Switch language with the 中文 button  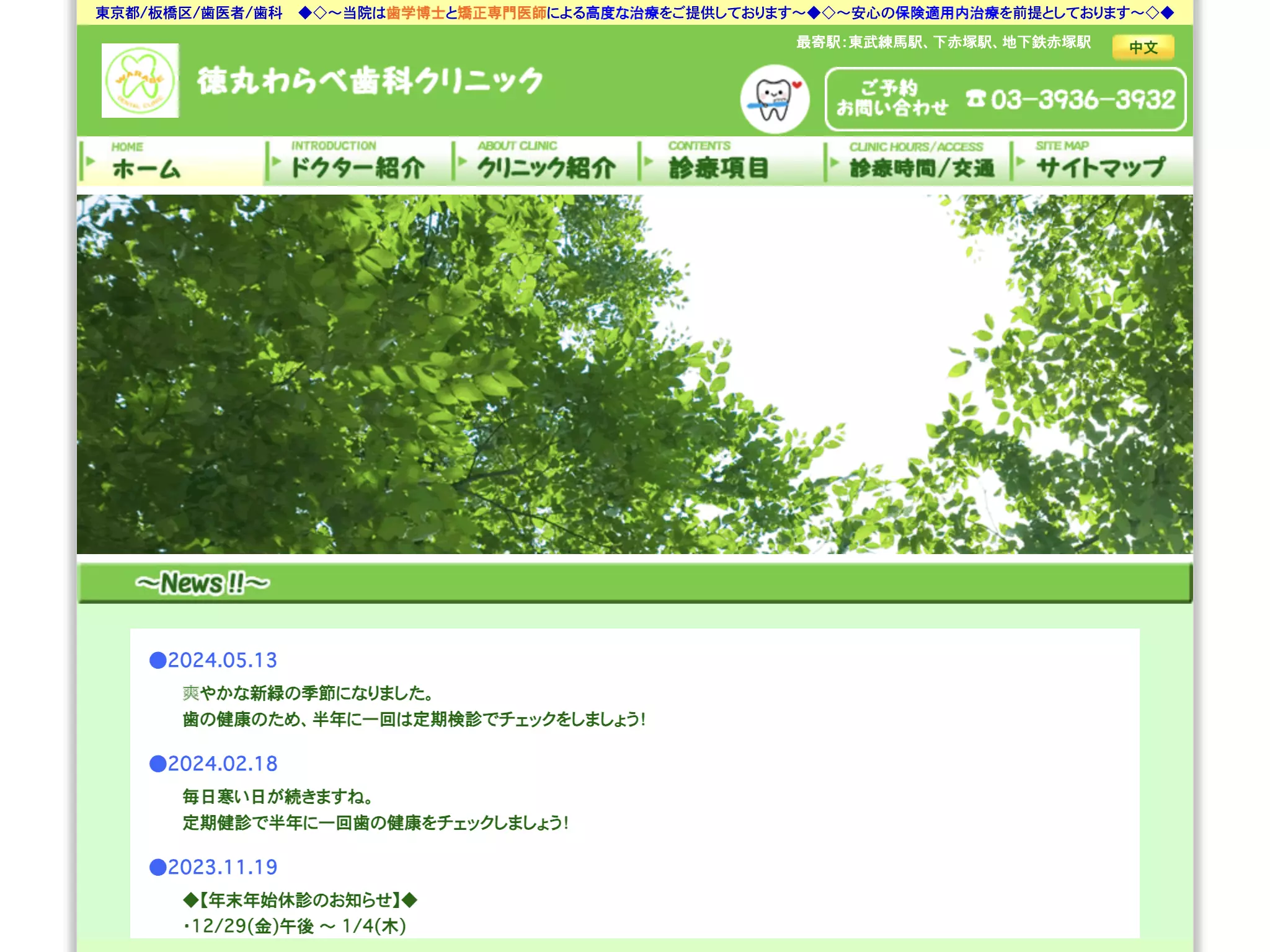[x=1143, y=47]
